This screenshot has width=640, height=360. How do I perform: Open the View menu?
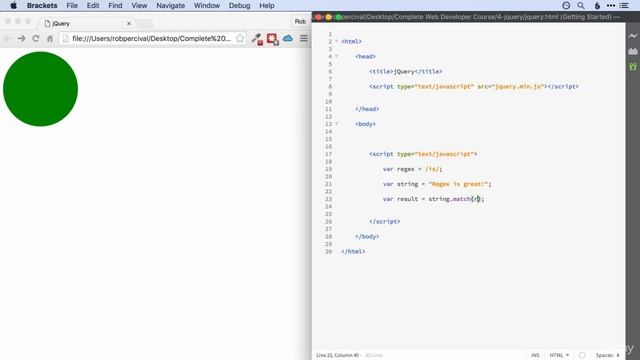click(x=139, y=6)
